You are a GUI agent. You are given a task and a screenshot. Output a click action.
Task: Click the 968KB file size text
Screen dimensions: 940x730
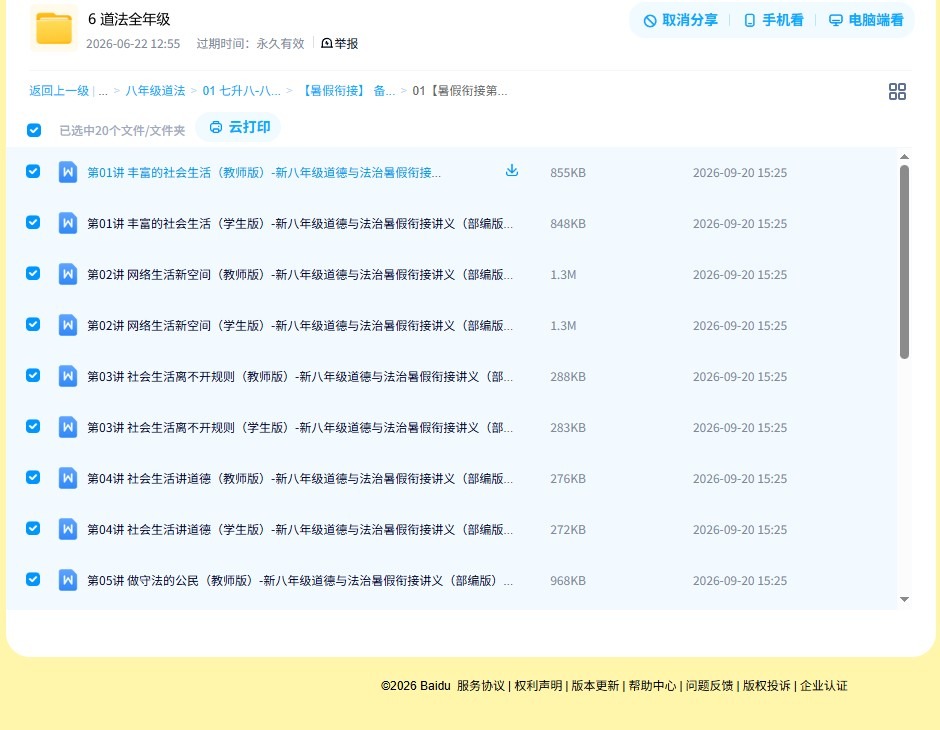[x=568, y=580]
